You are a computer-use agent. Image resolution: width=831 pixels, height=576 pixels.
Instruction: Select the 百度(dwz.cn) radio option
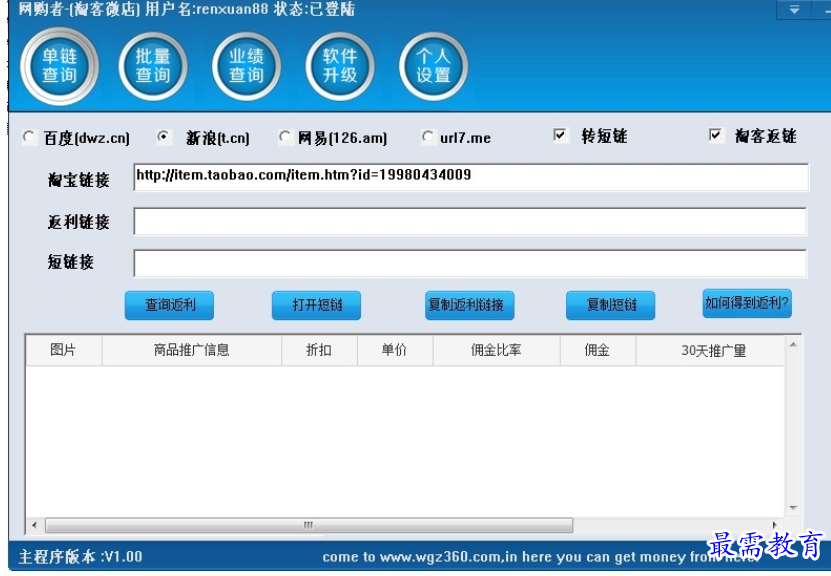coord(29,138)
